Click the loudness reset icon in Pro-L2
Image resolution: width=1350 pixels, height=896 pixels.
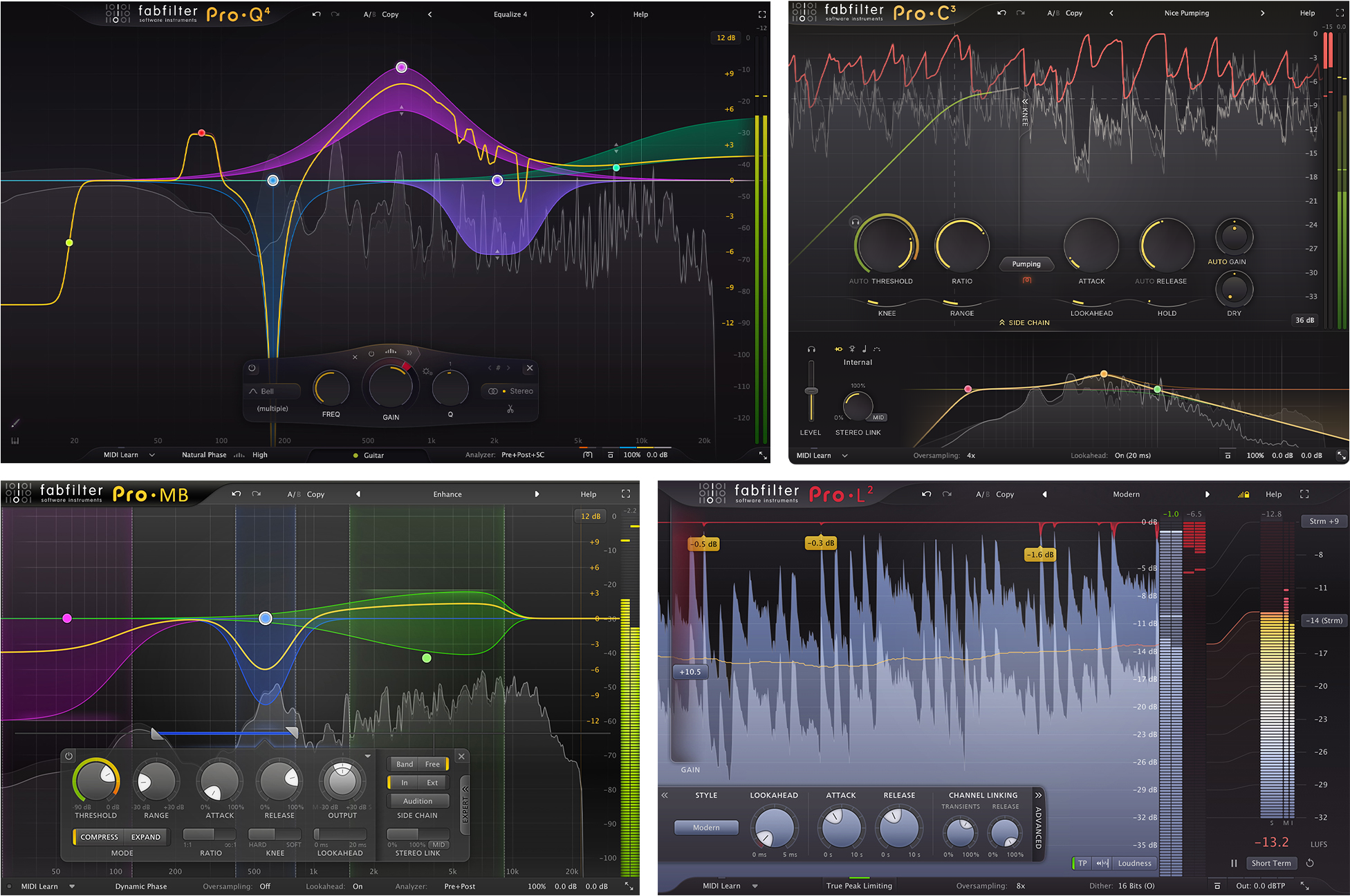click(x=1310, y=863)
